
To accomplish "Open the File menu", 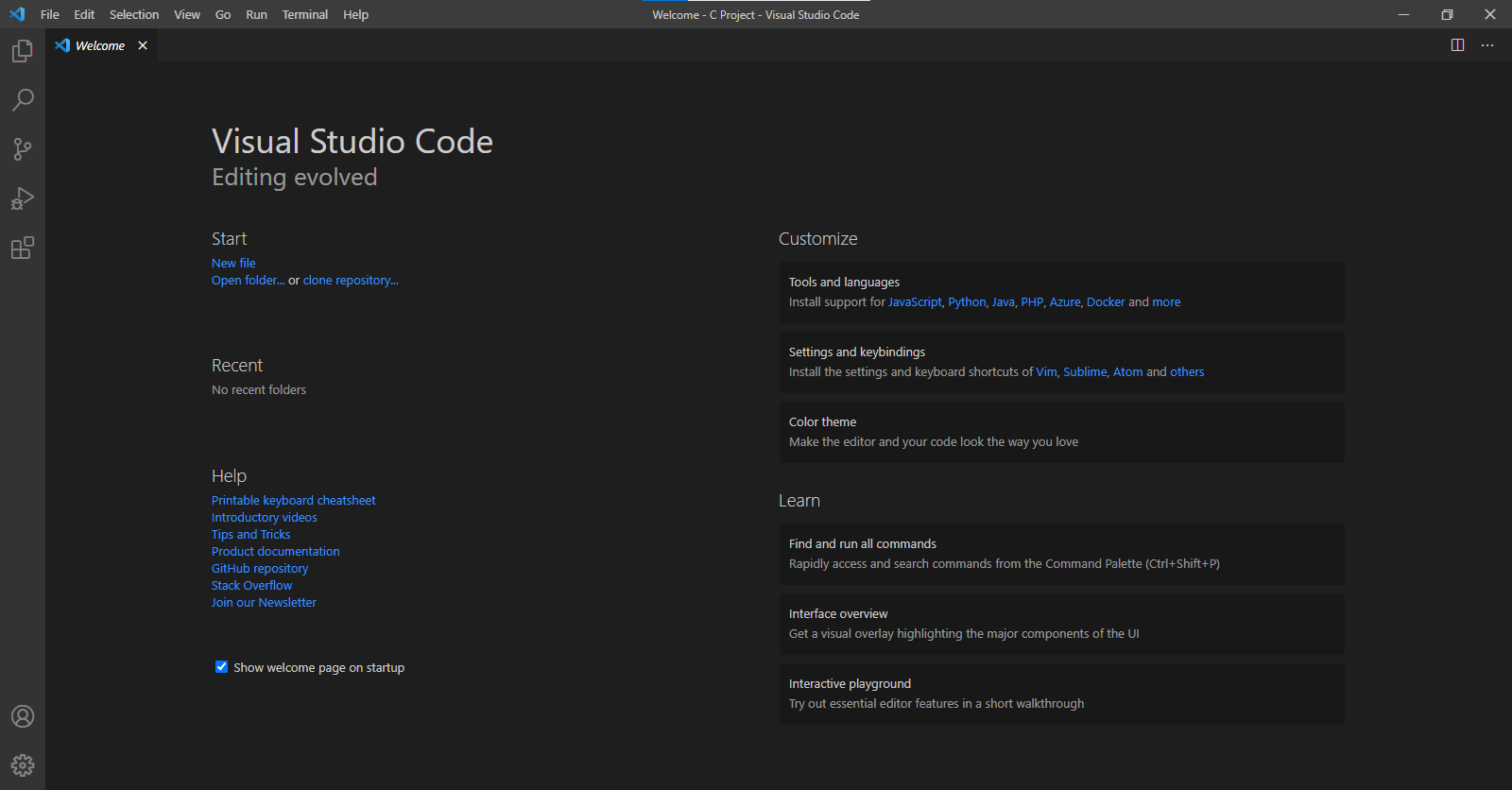I will [50, 14].
